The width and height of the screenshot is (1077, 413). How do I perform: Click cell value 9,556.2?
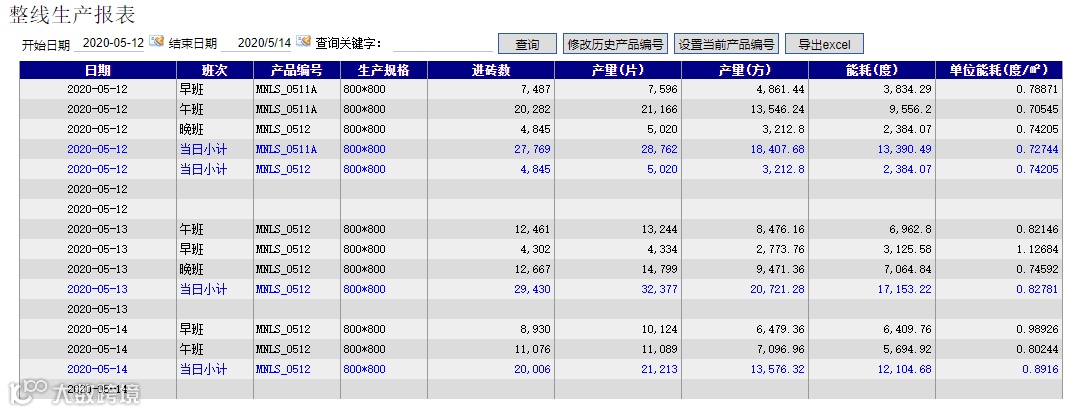(x=909, y=109)
